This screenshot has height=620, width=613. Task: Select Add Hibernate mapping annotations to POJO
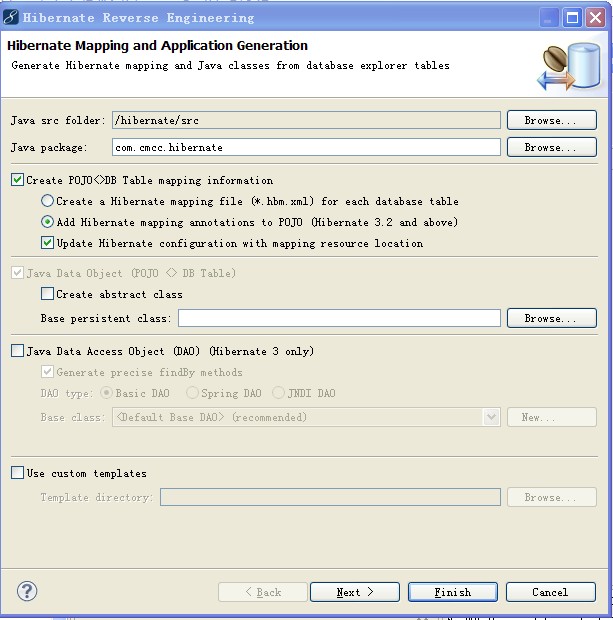[47, 222]
